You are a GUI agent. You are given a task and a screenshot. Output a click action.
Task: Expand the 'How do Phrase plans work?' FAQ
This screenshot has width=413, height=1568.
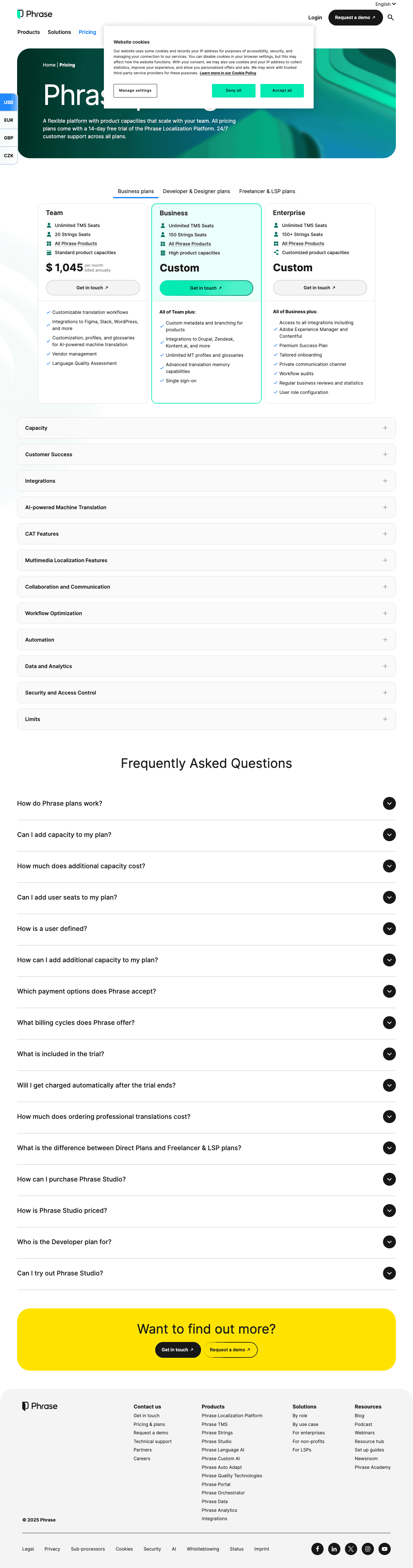click(x=206, y=803)
